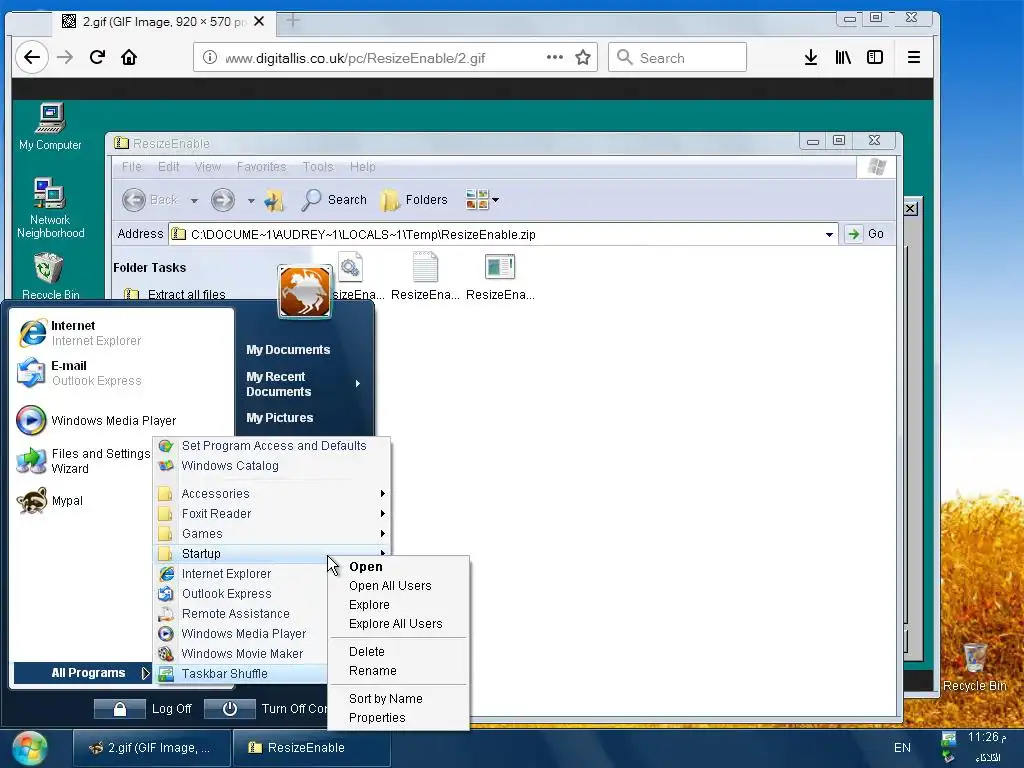This screenshot has height=768, width=1024.
Task: Reload the page in browser toolbar
Action: click(x=97, y=57)
